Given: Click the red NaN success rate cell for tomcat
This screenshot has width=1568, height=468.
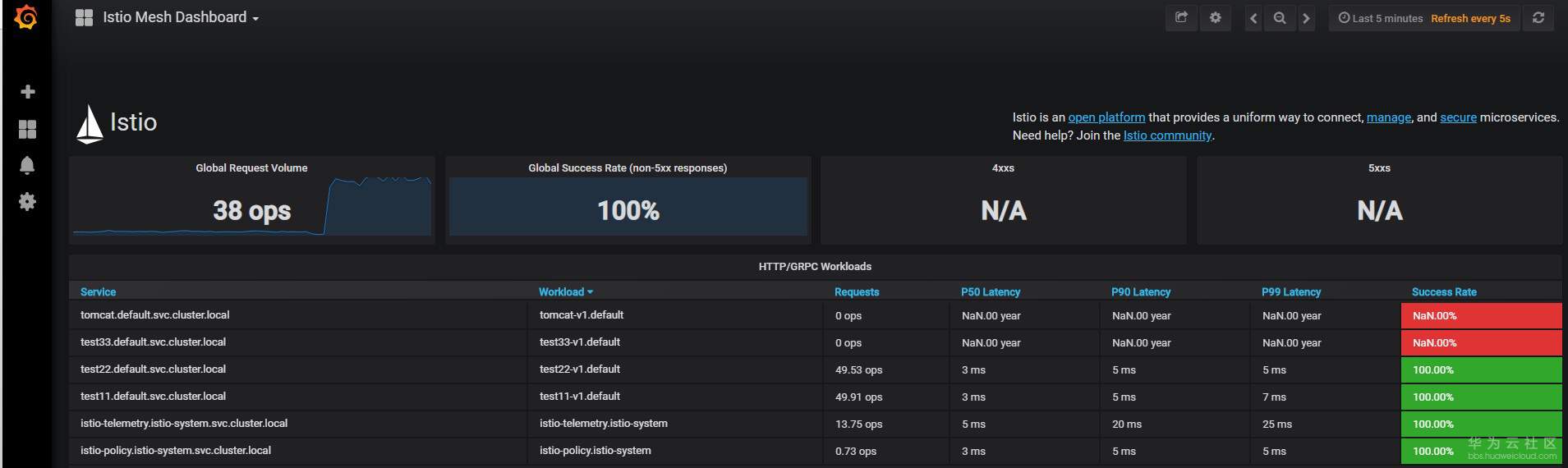Looking at the screenshot, I should [1480, 315].
